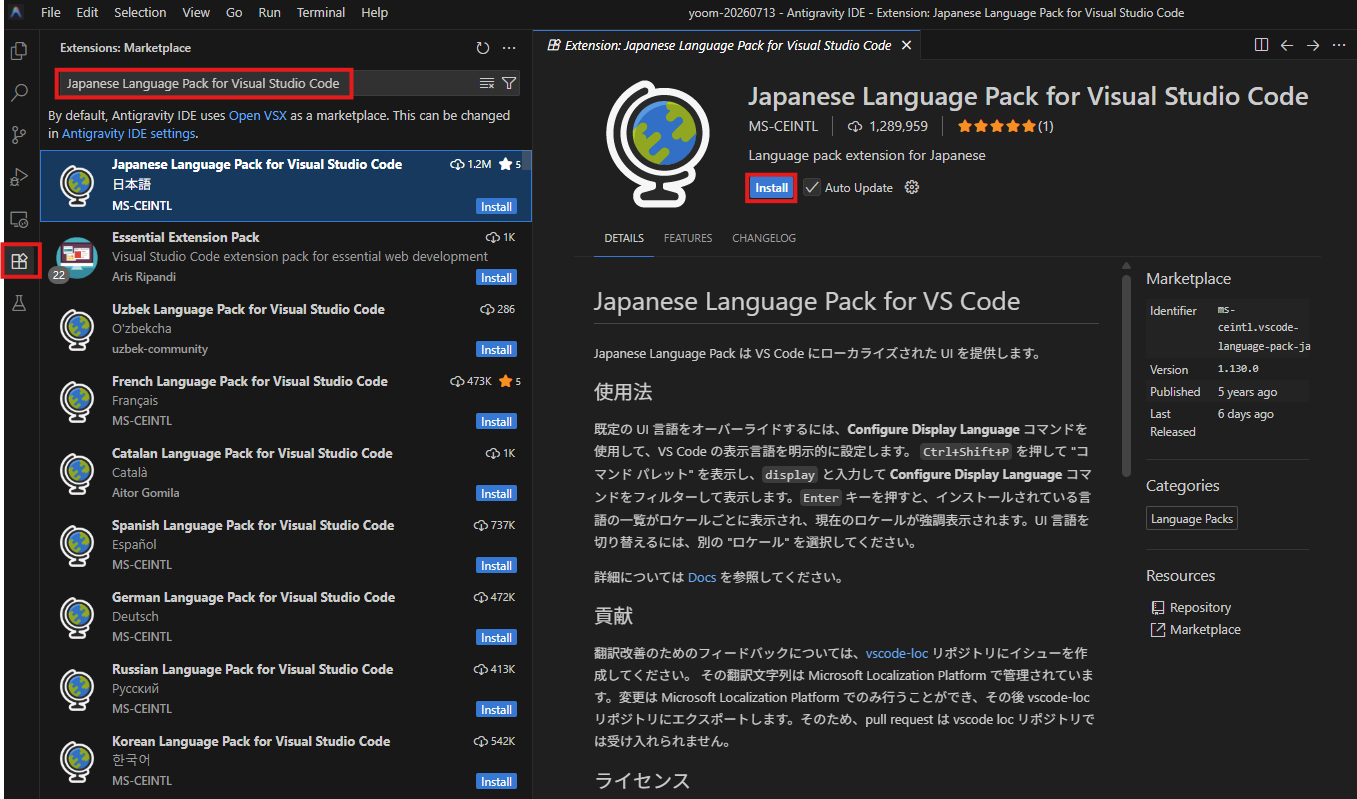The width and height of the screenshot is (1357, 799).
Task: Open the File menu
Action: pos(51,13)
